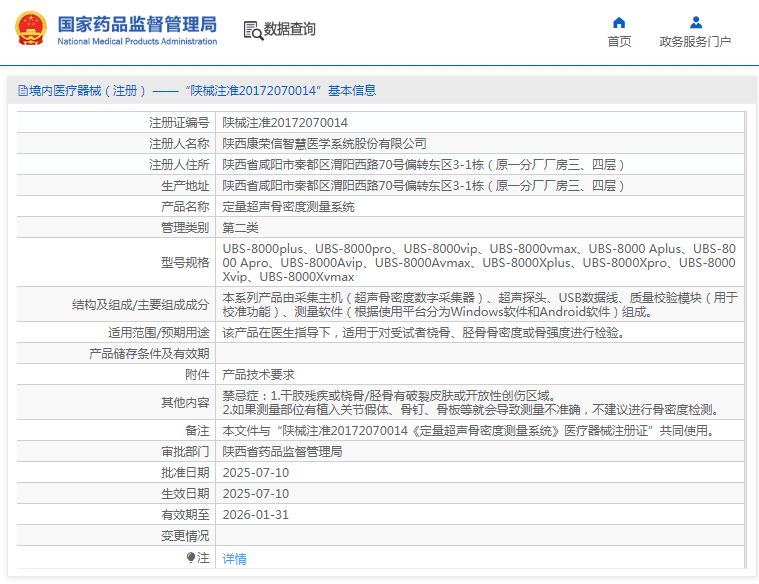Click the 国家药品监督管理局 site title

click(x=136, y=23)
